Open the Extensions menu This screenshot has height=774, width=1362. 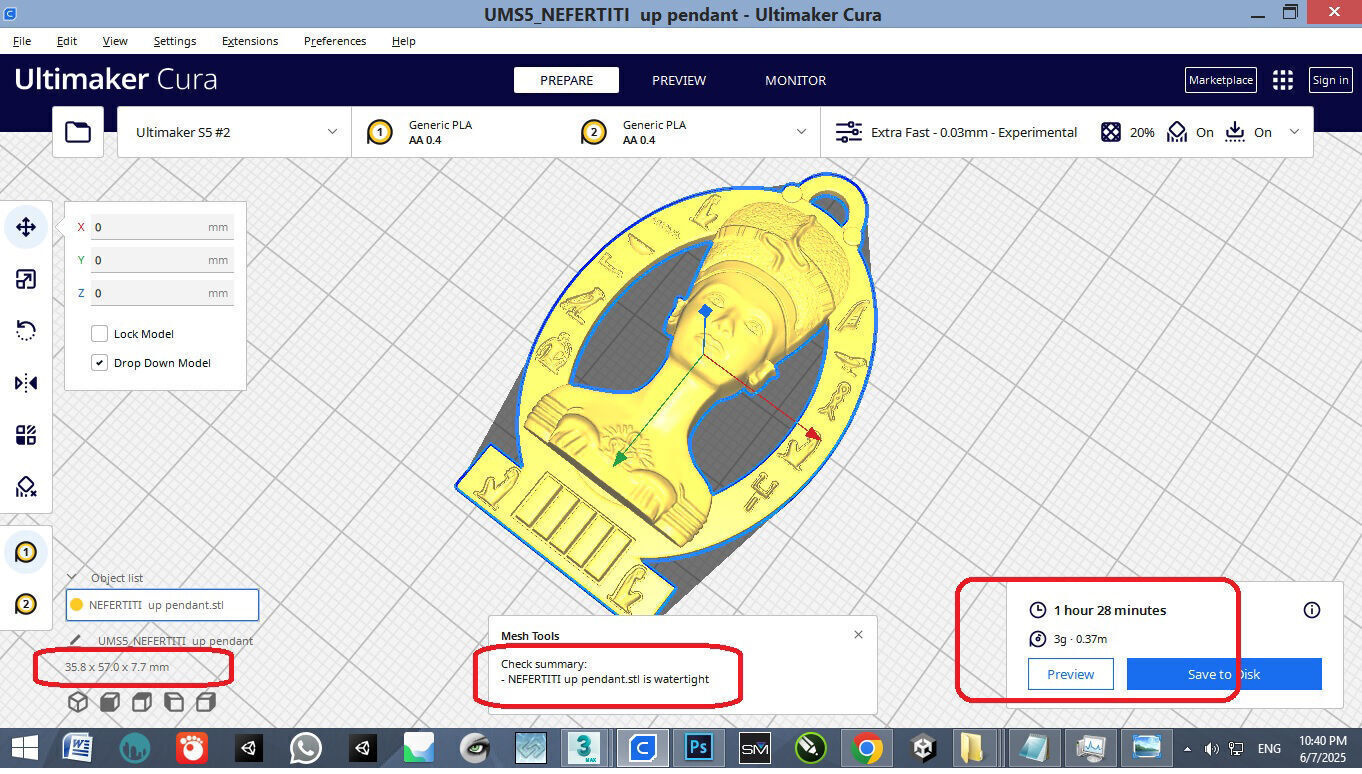(249, 41)
